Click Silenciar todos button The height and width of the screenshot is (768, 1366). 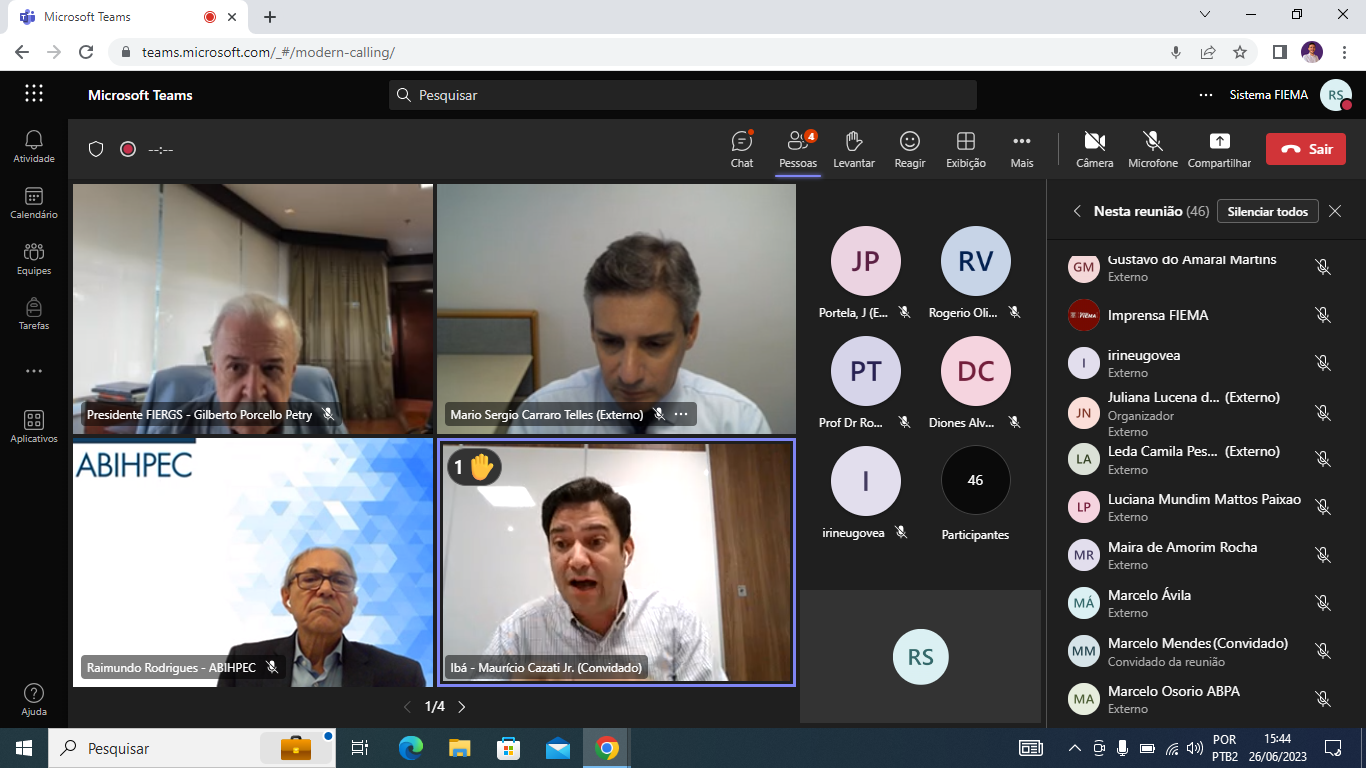click(1268, 211)
